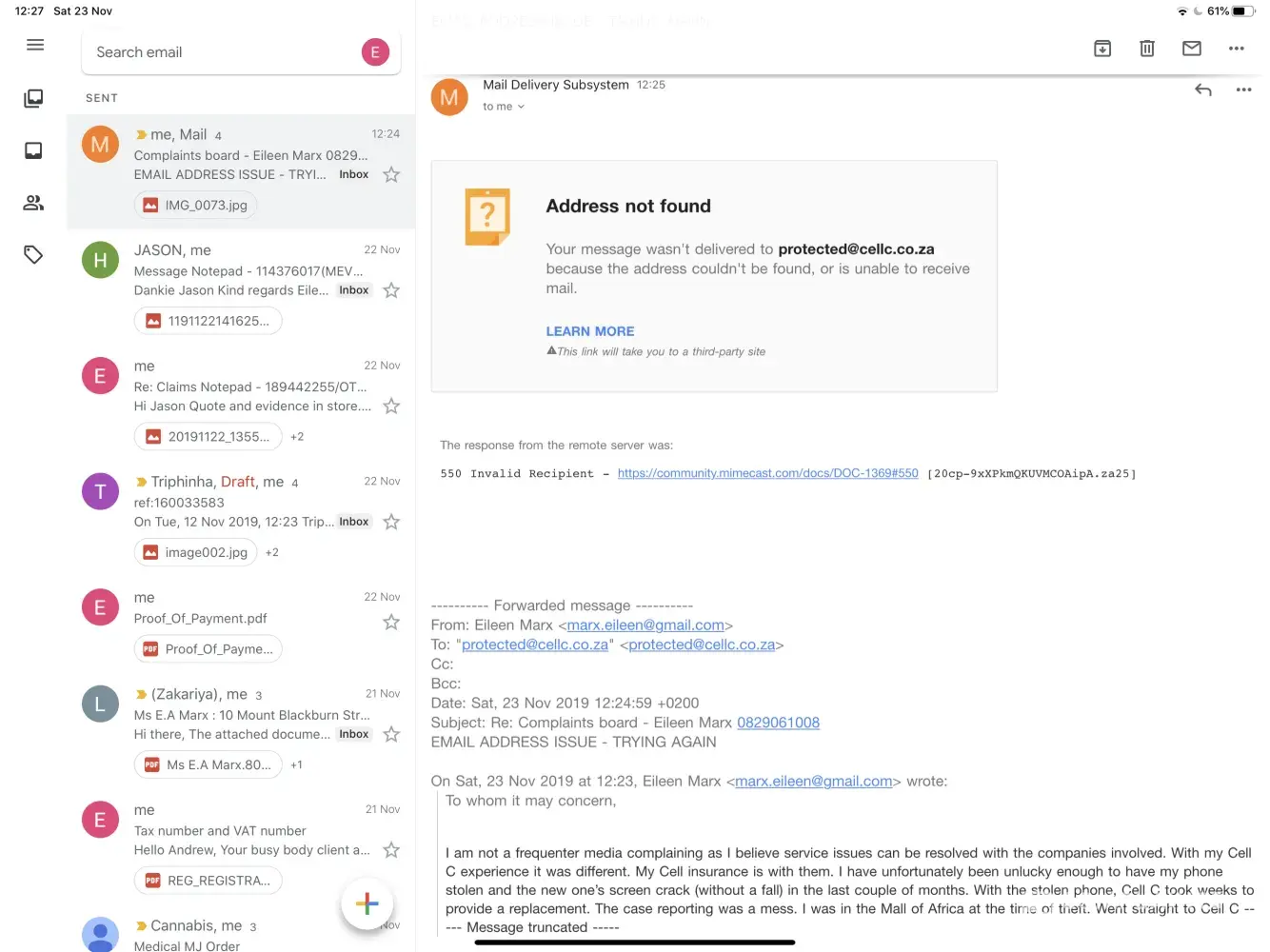The image size is (1270, 952).
Task: Open the Complaints board - Eileen Marx conversation
Action: (241, 172)
